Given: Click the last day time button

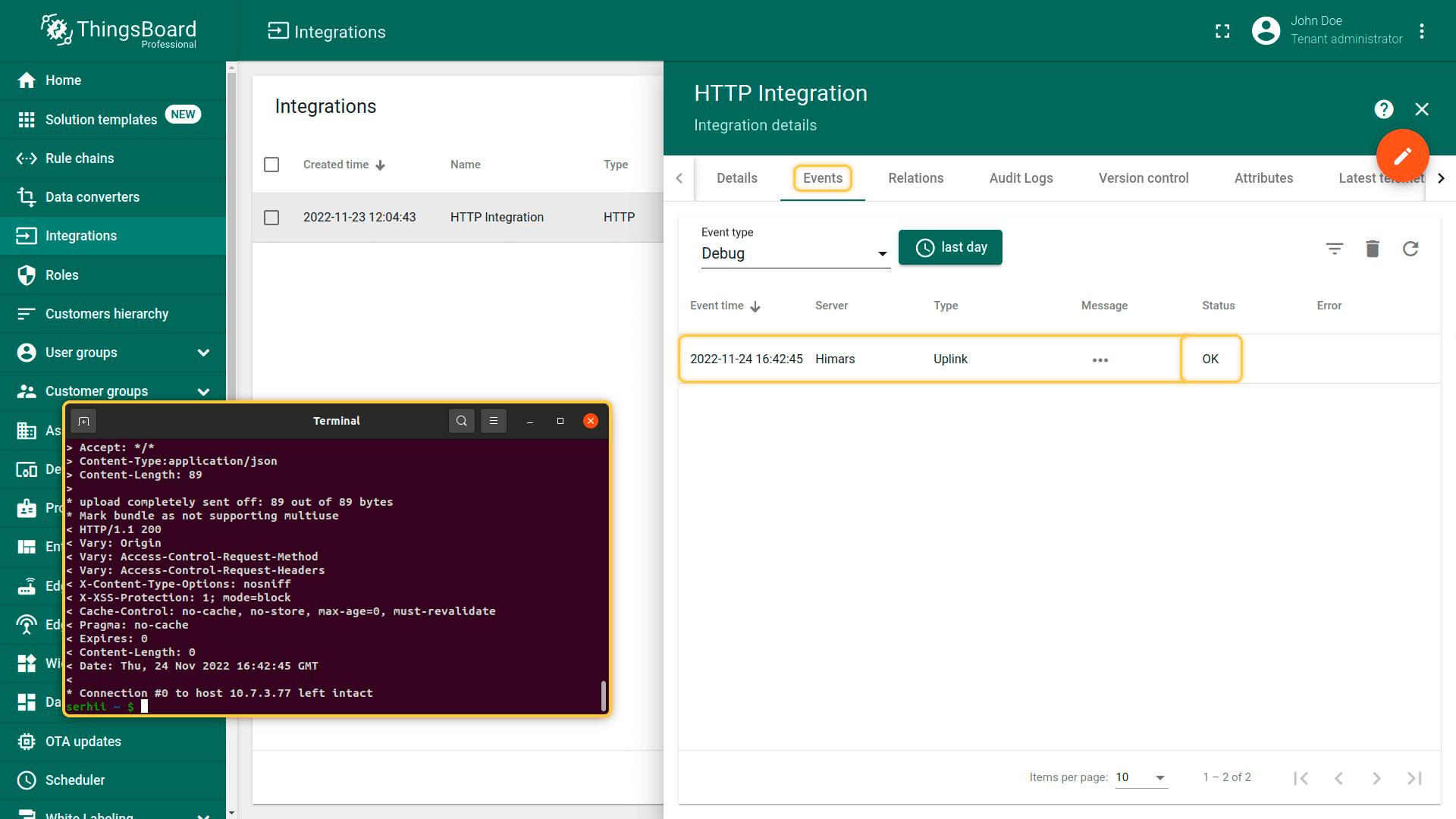Looking at the screenshot, I should click(x=950, y=247).
